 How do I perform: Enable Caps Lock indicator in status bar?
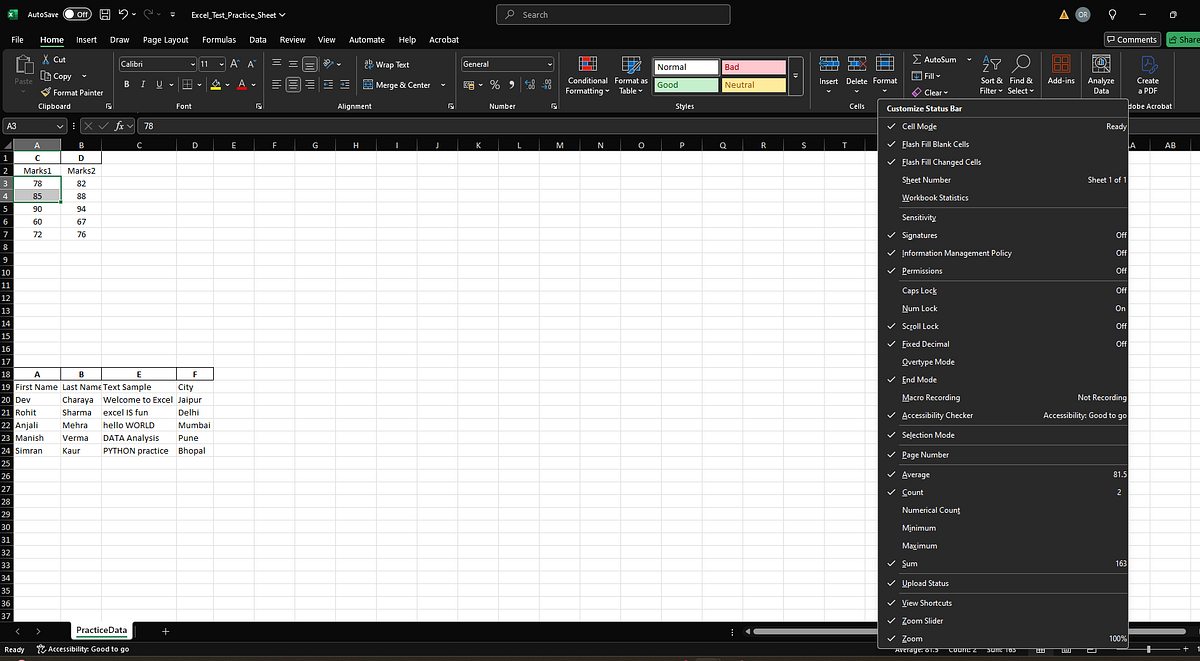click(x=920, y=290)
